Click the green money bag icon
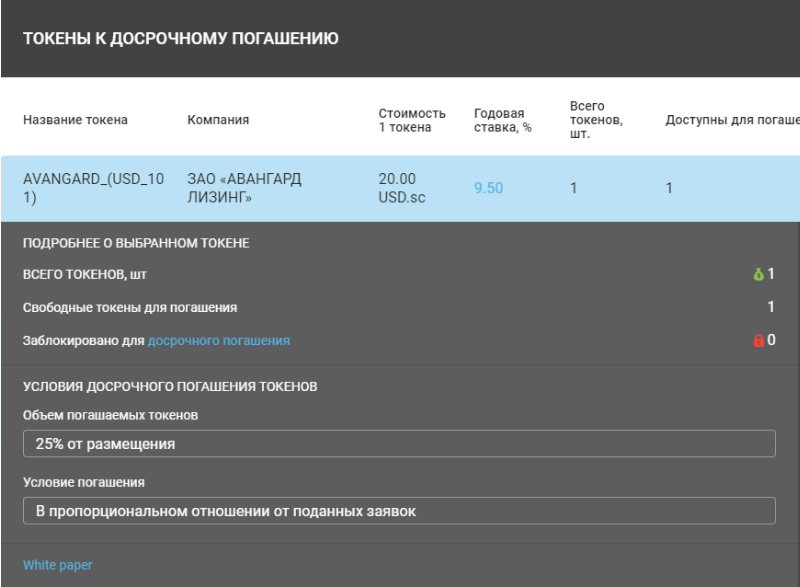Viewport: 800px width, 587px height. pyautogui.click(x=759, y=274)
